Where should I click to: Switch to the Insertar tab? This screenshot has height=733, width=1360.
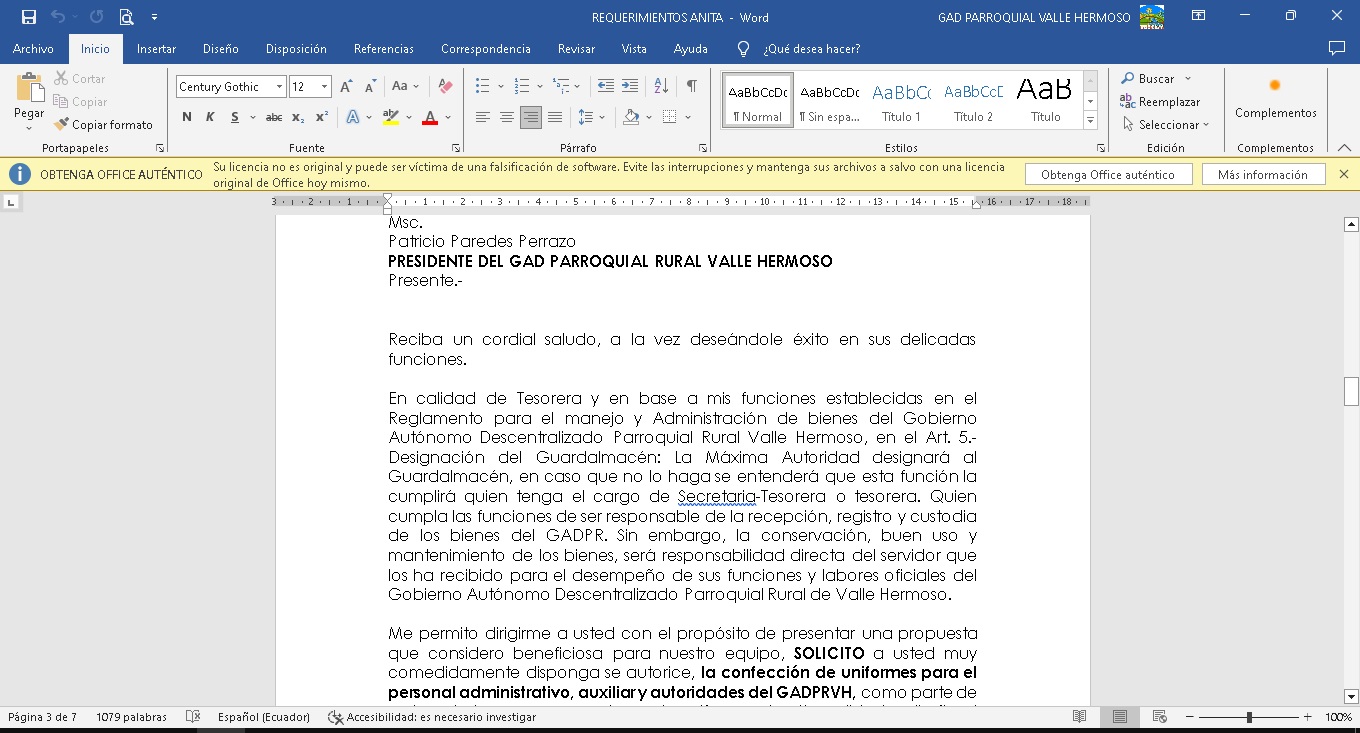coord(156,49)
